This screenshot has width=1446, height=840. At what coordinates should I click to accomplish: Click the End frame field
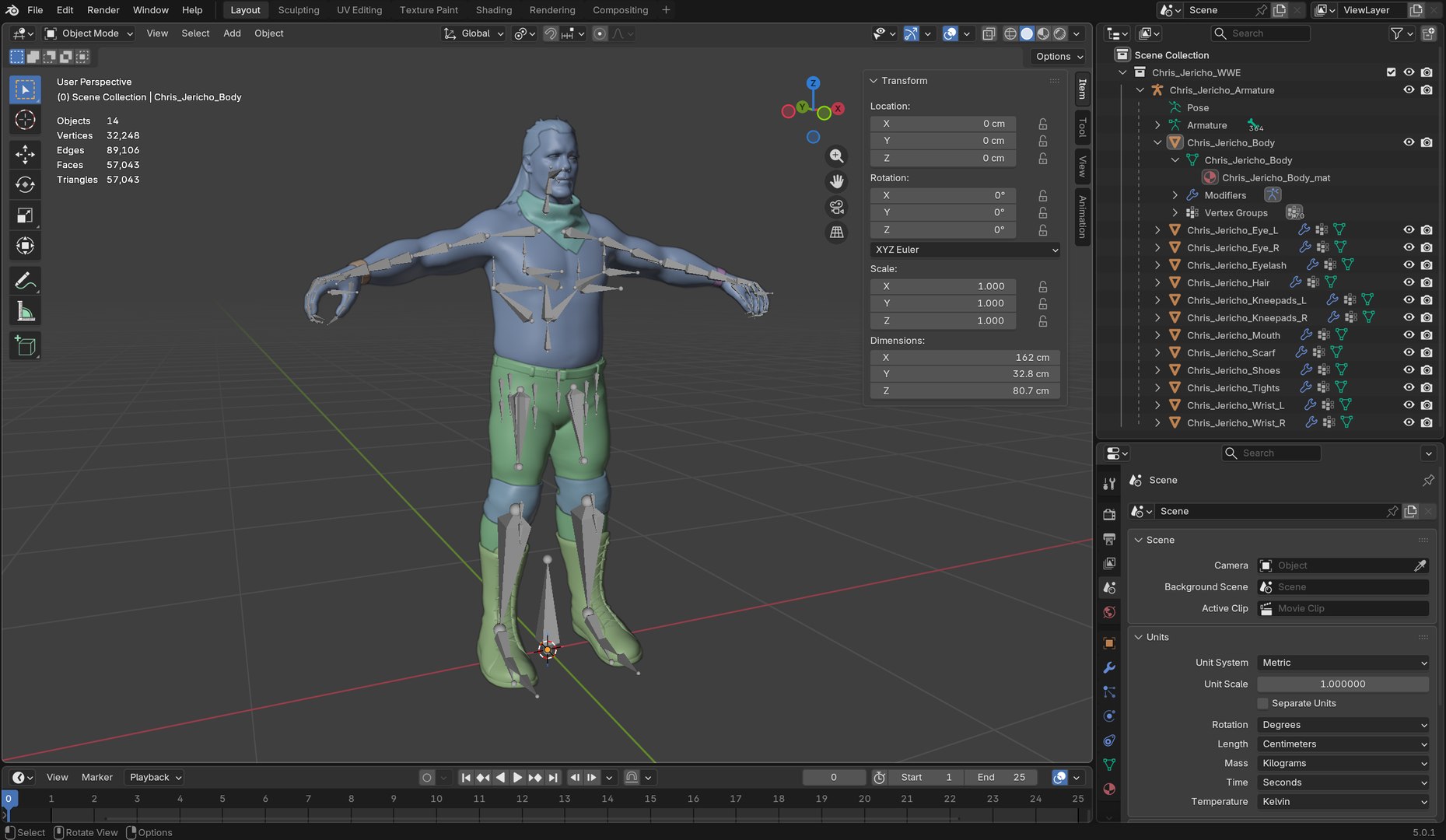coord(1001,777)
